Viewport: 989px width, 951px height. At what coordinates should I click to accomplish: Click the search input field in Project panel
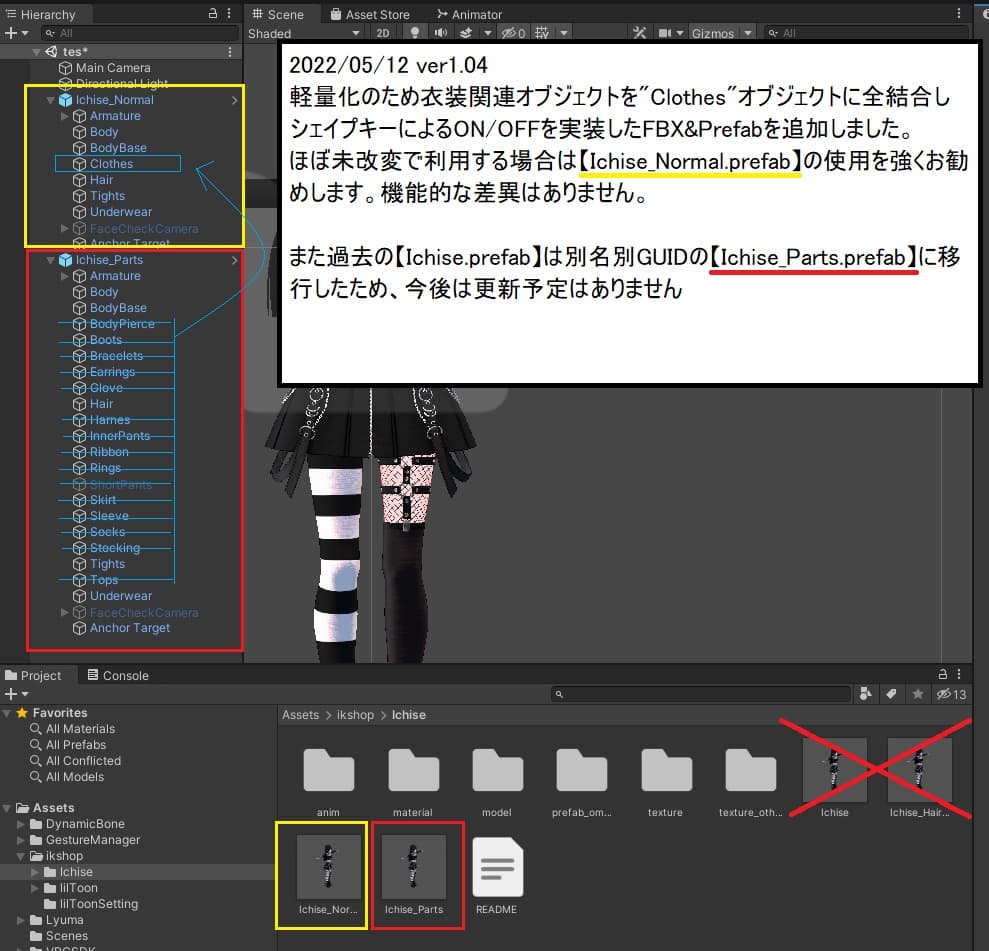700,694
